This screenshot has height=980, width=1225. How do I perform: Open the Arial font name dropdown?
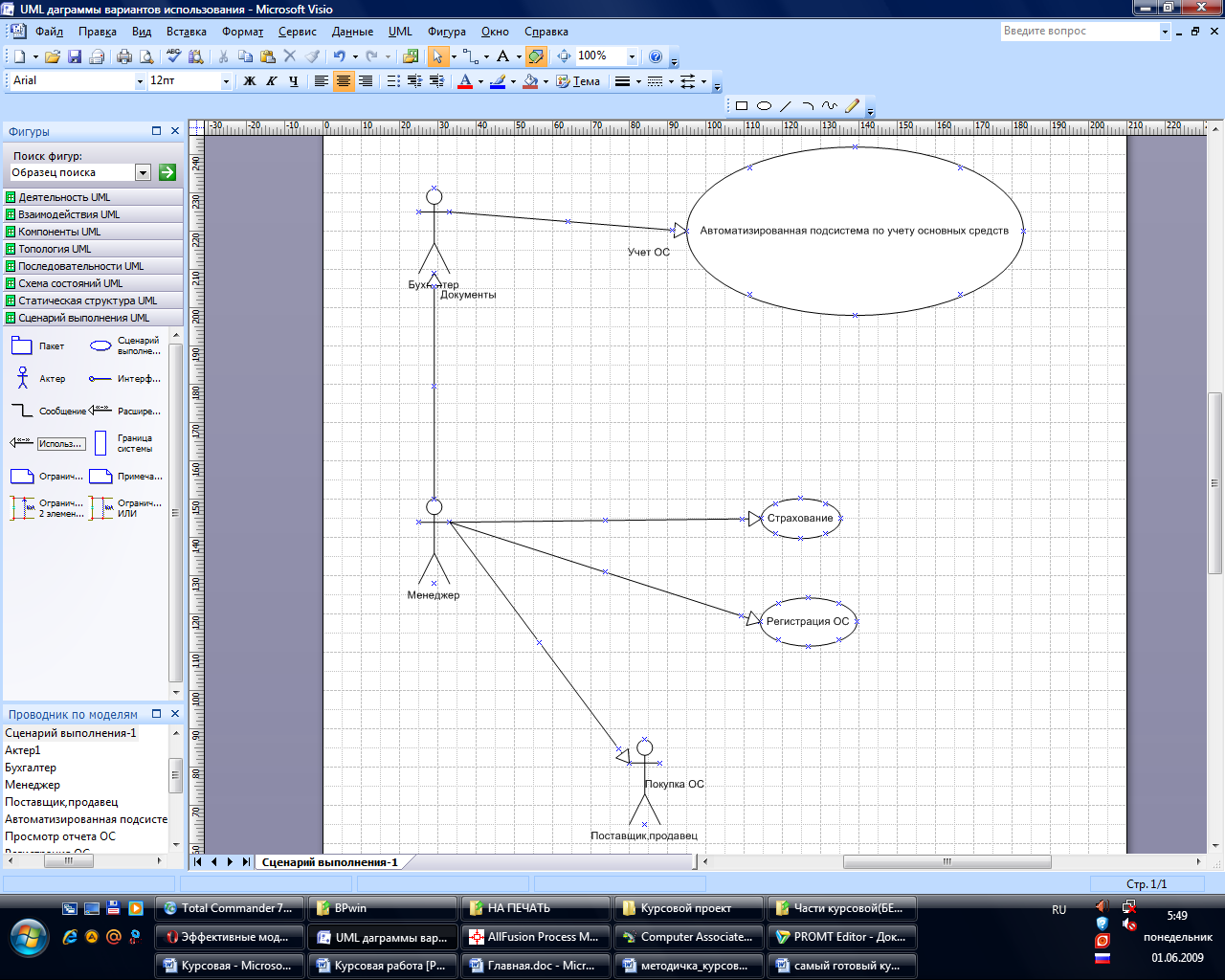(140, 81)
